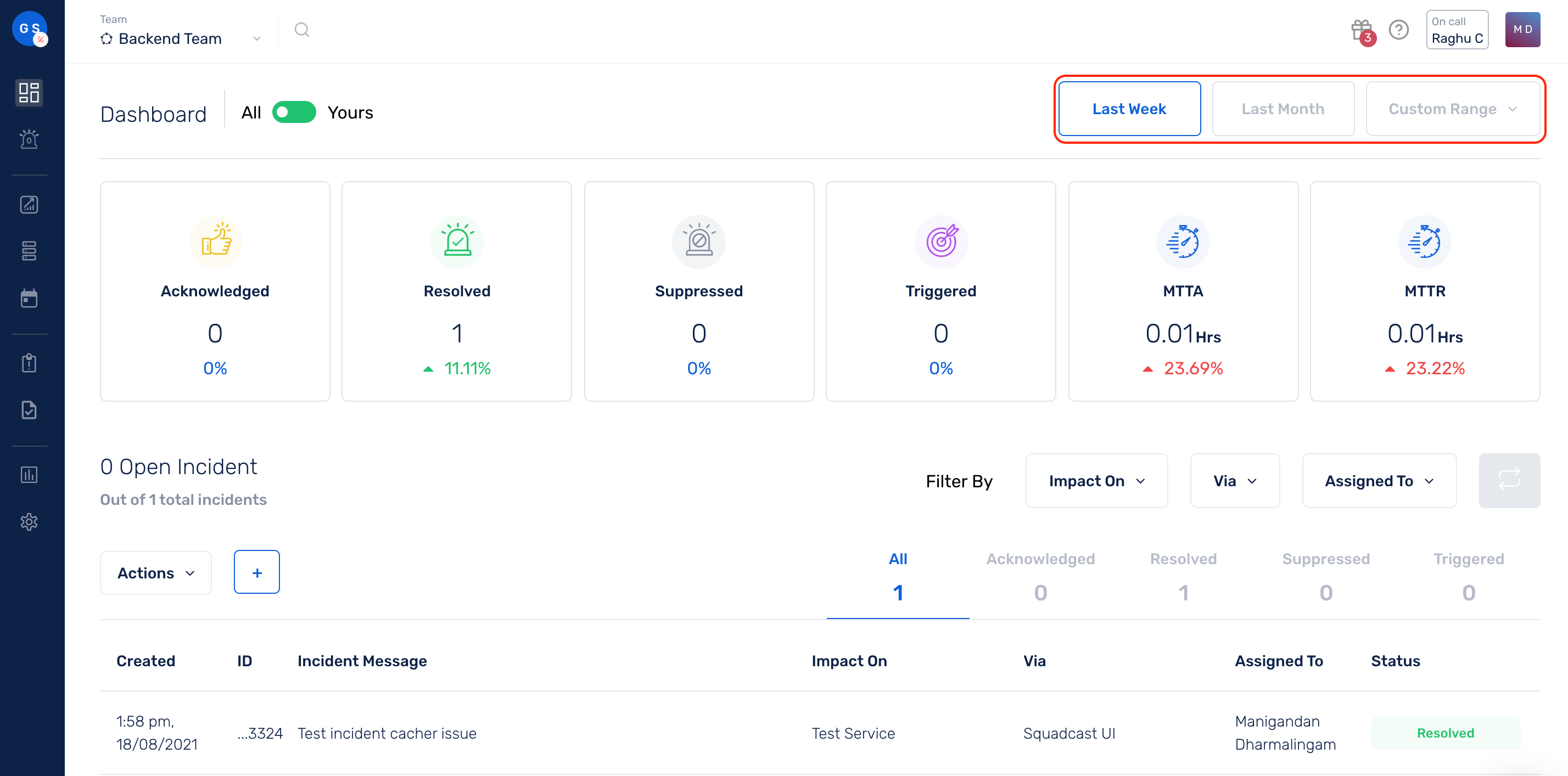The width and height of the screenshot is (1568, 776).
Task: Click the Actions dropdown button
Action: (x=155, y=572)
